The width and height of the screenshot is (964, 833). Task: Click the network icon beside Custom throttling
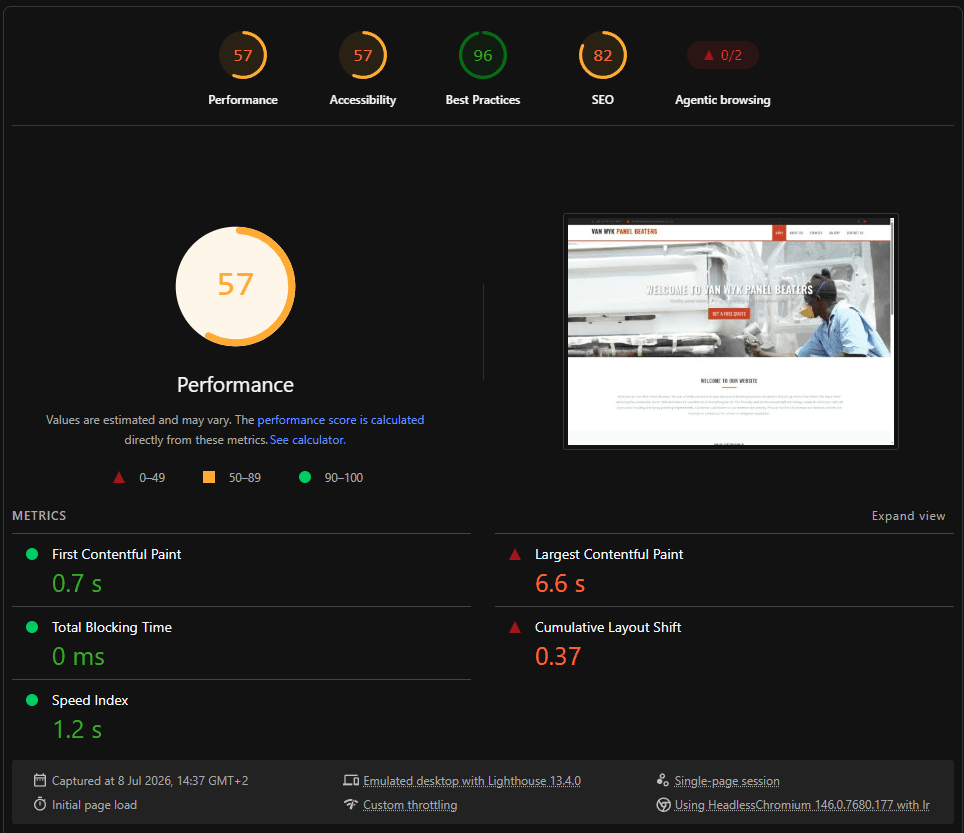pos(351,804)
